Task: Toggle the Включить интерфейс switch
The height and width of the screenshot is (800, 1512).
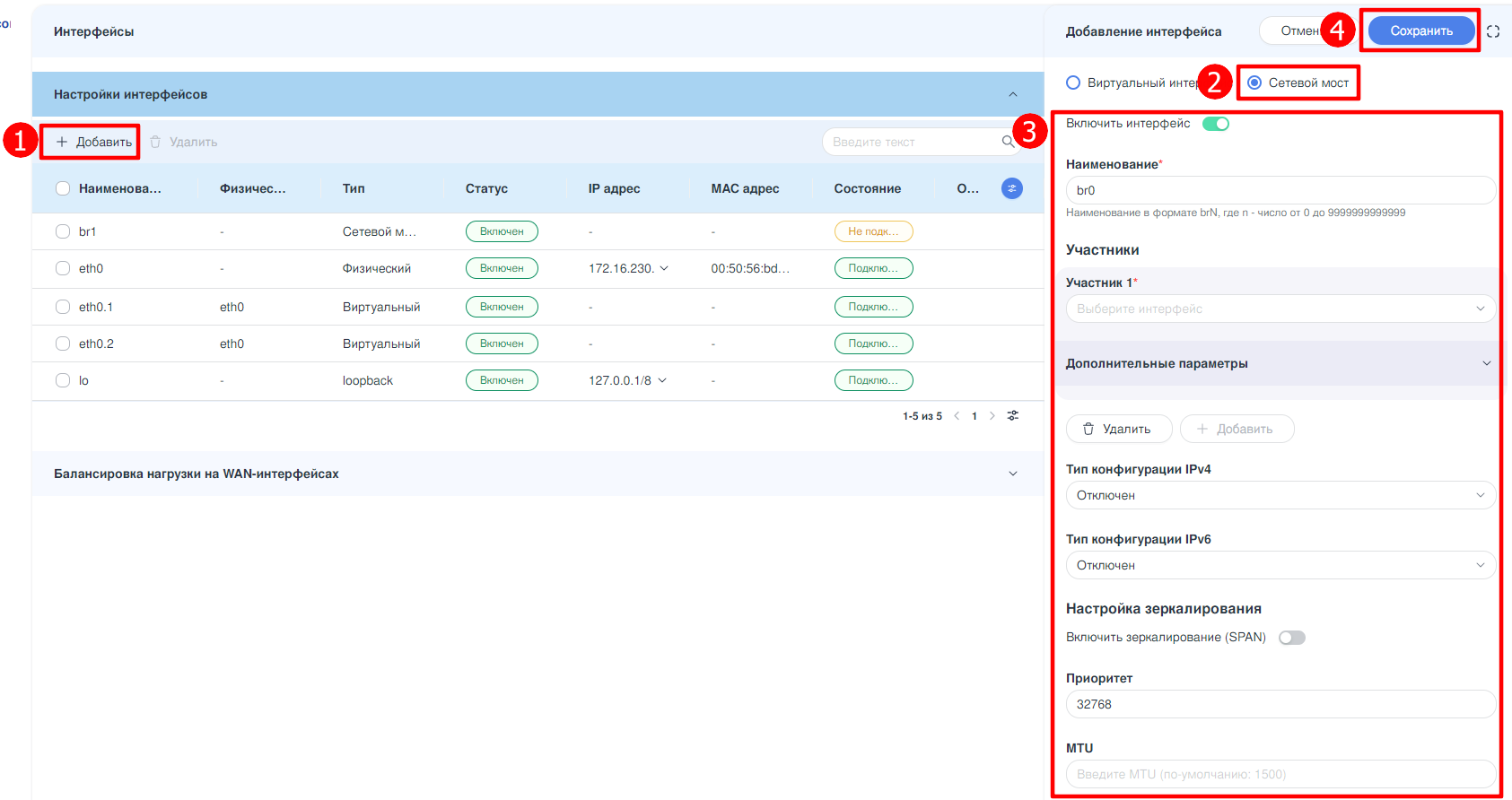Action: [x=1216, y=124]
